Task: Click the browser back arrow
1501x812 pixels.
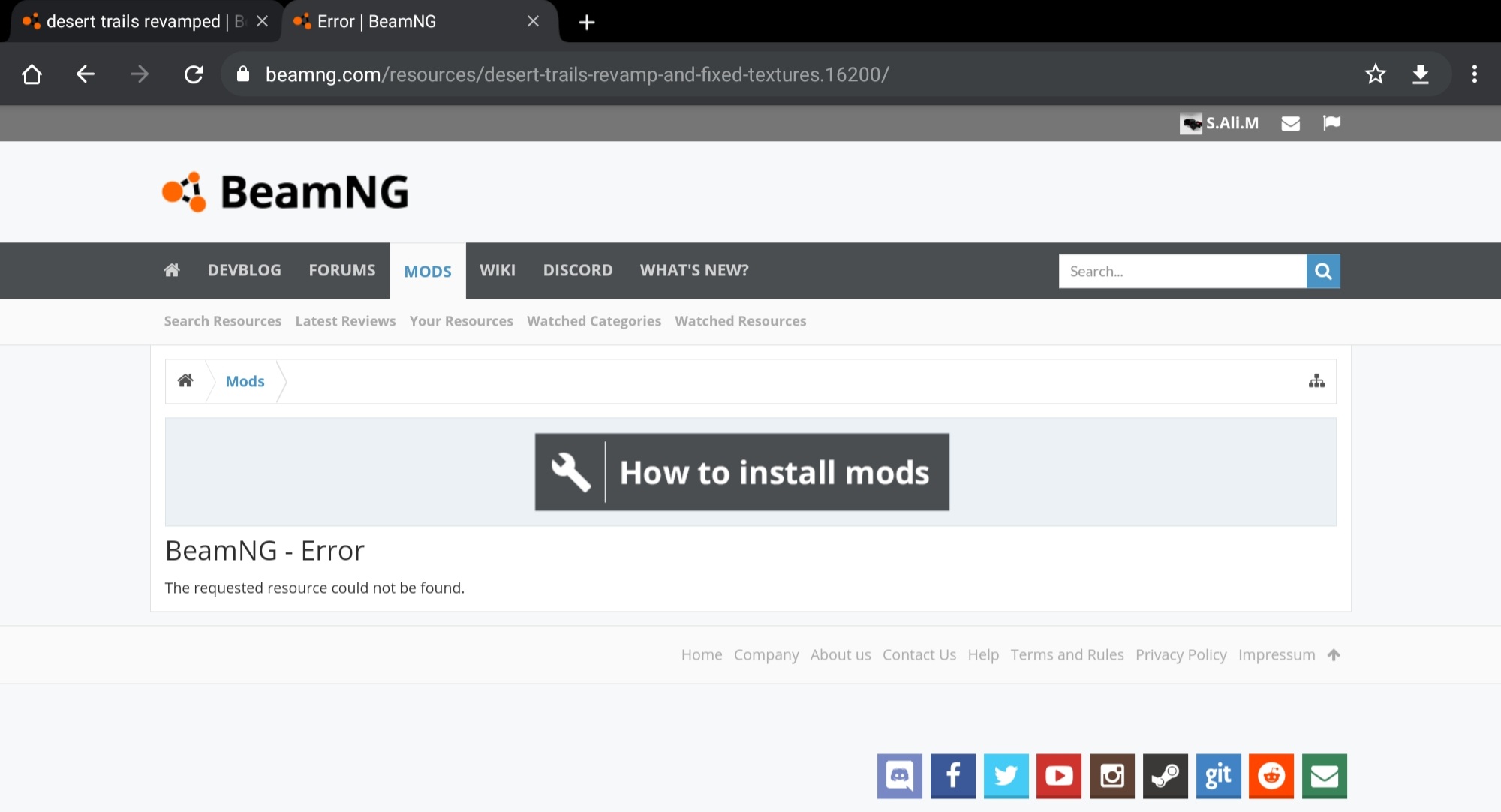Action: click(x=86, y=74)
